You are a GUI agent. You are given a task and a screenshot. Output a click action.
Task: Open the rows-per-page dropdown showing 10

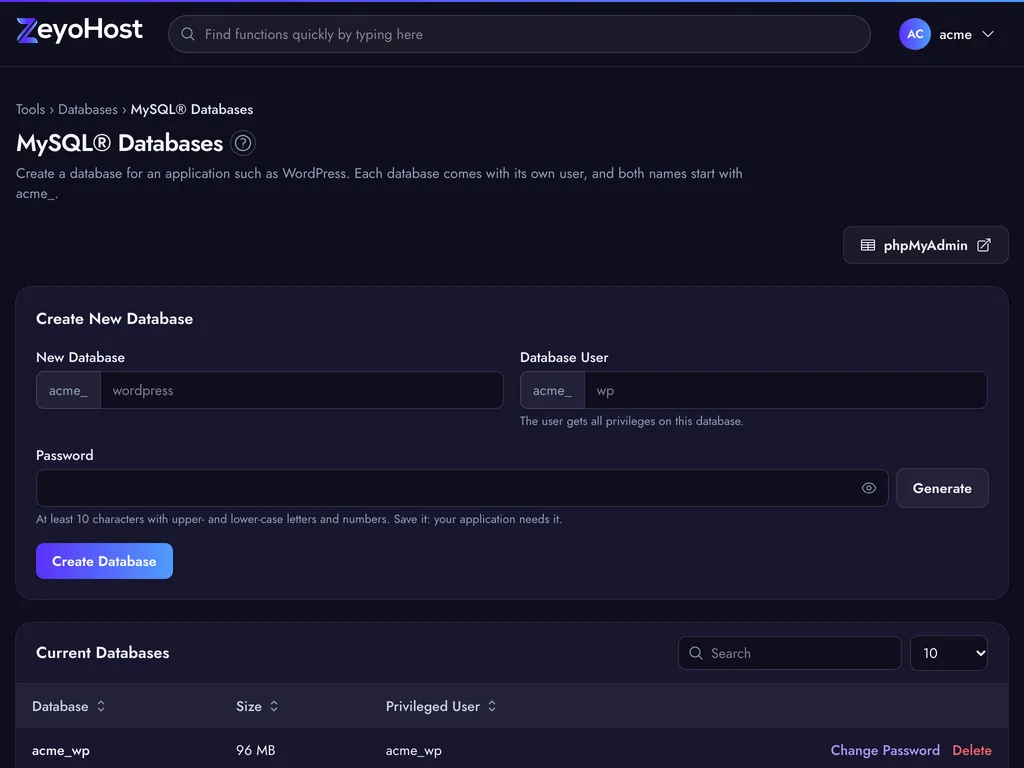coord(948,653)
